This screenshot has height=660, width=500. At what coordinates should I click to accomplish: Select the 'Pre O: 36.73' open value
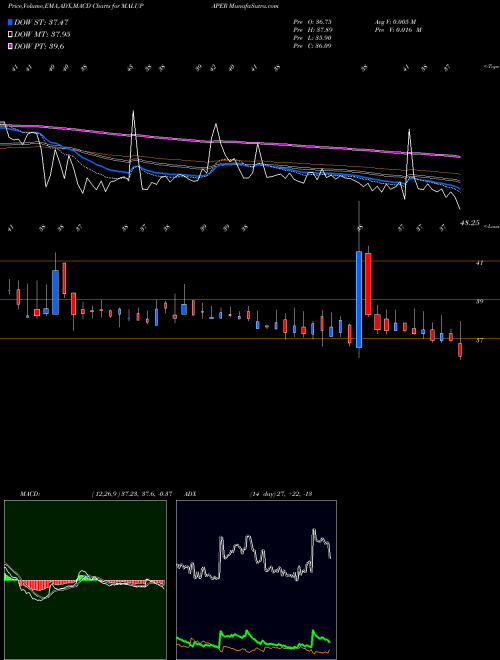(x=312, y=22)
